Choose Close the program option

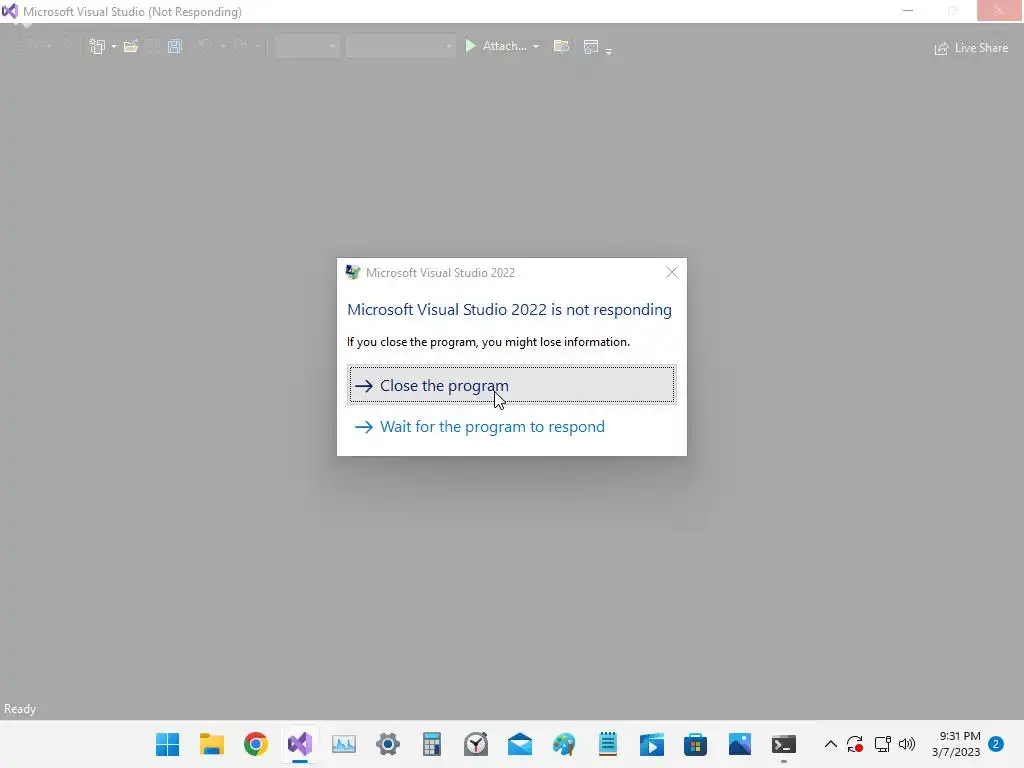tap(512, 385)
